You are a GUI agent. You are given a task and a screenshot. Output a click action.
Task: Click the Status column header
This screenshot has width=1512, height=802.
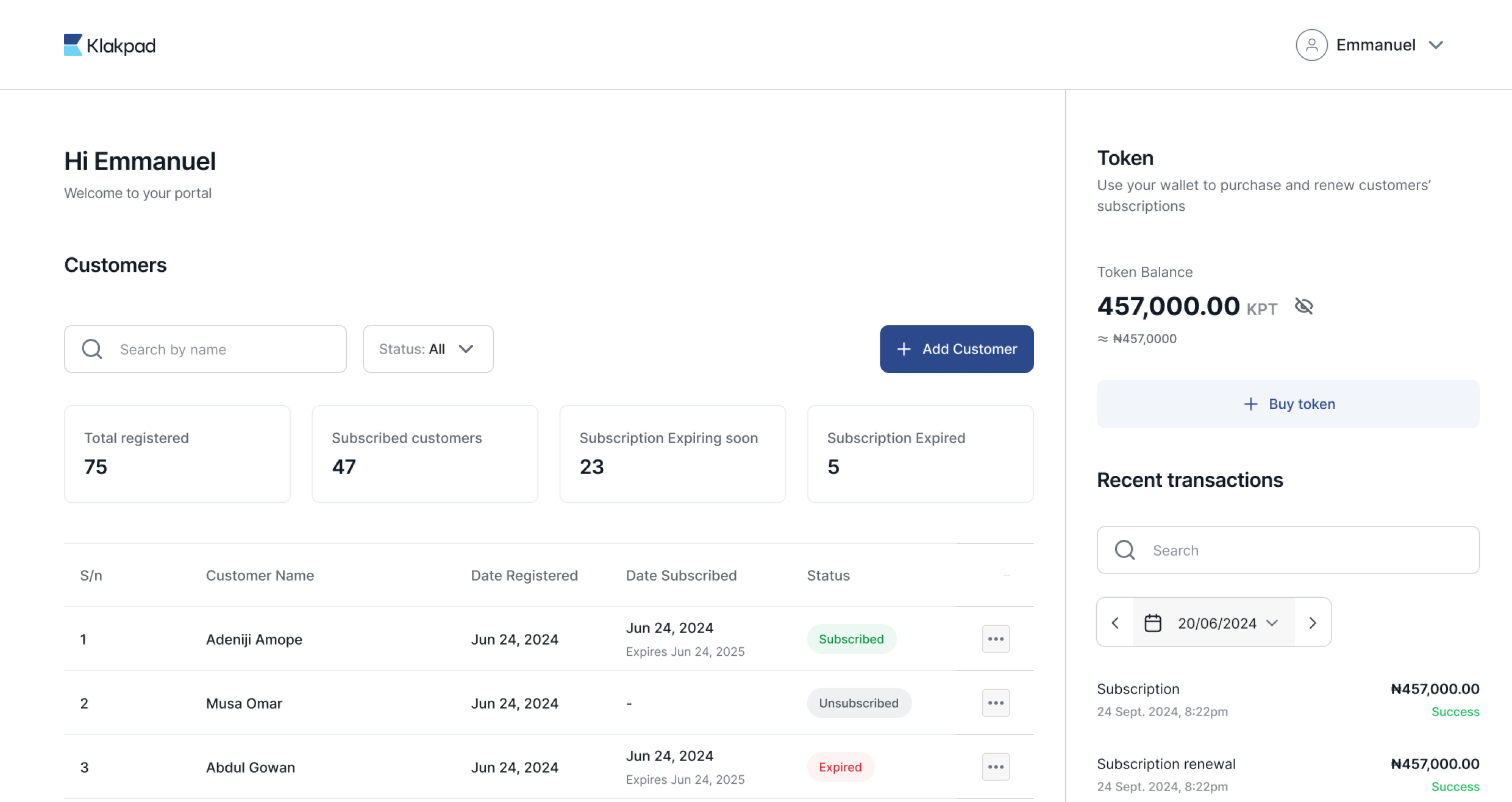coord(827,575)
